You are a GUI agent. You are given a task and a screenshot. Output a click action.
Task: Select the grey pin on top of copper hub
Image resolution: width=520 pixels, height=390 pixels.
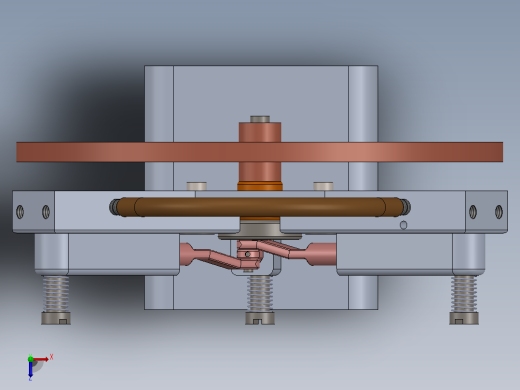(x=260, y=119)
